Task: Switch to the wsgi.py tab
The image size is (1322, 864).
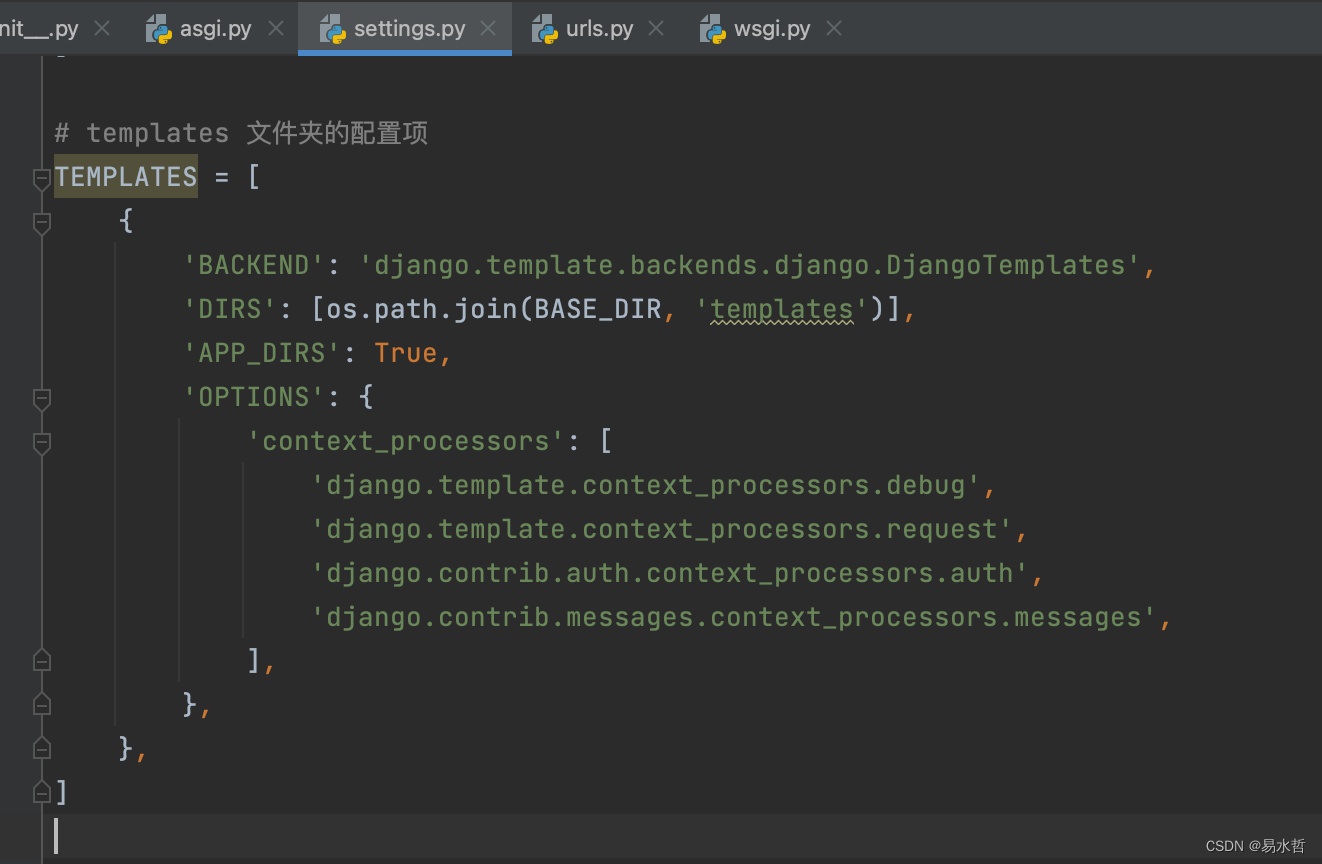Action: coord(772,29)
